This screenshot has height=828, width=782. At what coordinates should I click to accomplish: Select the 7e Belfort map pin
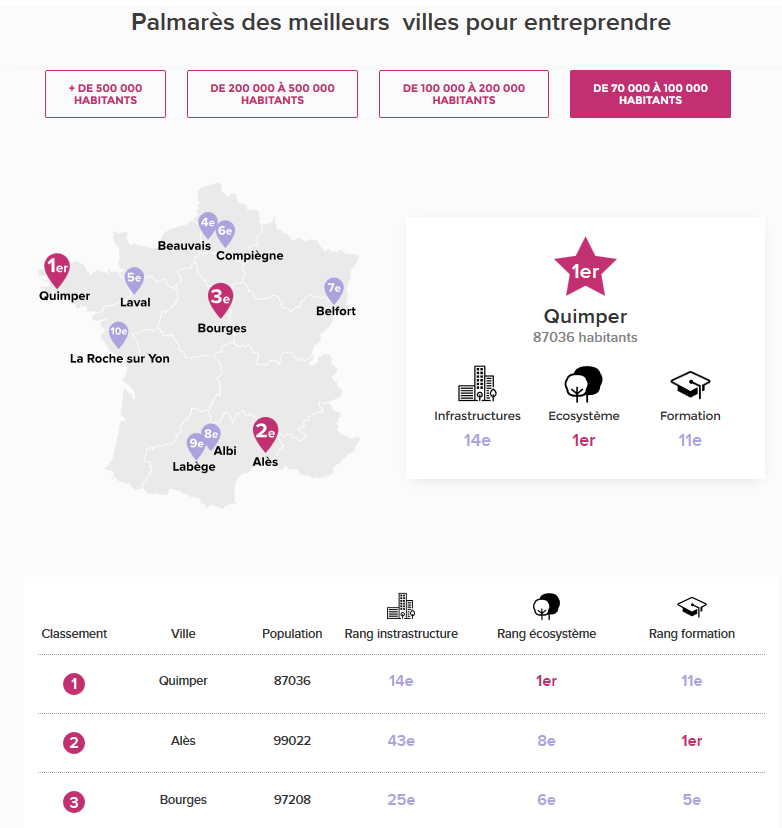pos(334,290)
